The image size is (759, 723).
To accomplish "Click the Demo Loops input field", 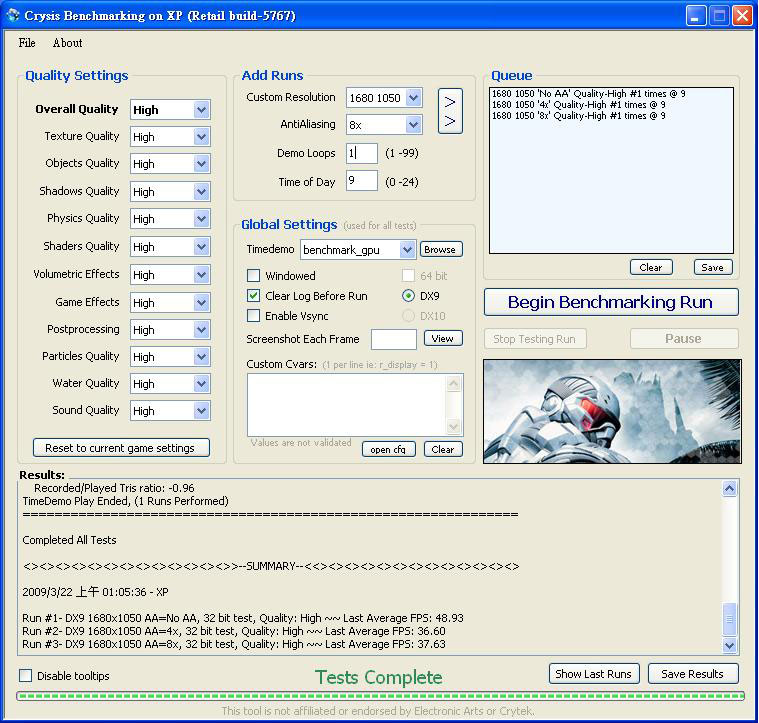I will (x=362, y=153).
